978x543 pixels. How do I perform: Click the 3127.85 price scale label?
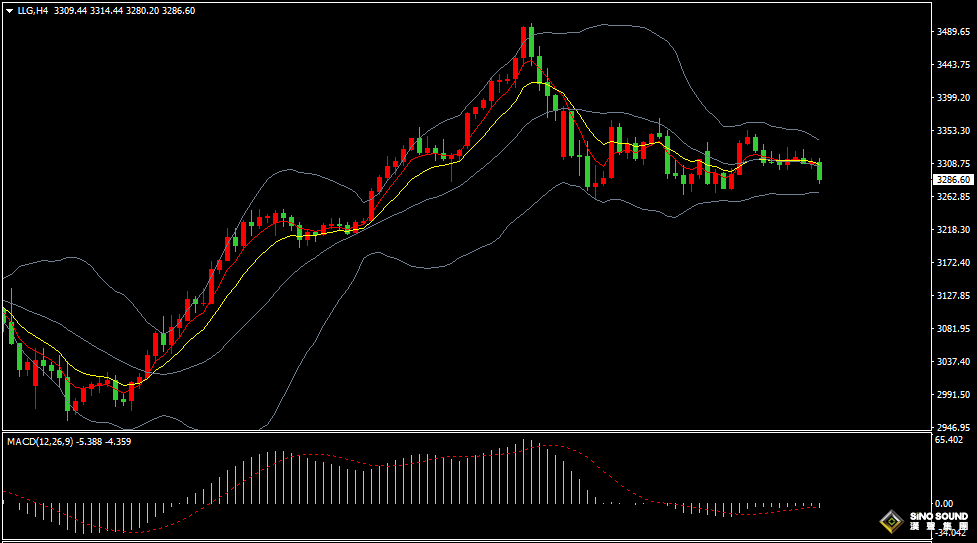coord(954,296)
